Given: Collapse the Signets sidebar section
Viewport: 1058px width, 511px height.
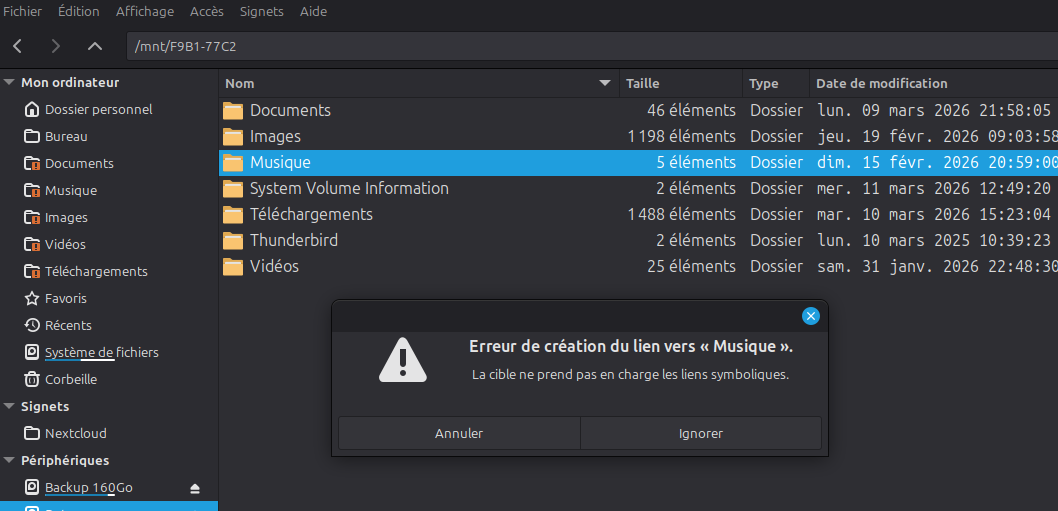Looking at the screenshot, I should click(9, 406).
